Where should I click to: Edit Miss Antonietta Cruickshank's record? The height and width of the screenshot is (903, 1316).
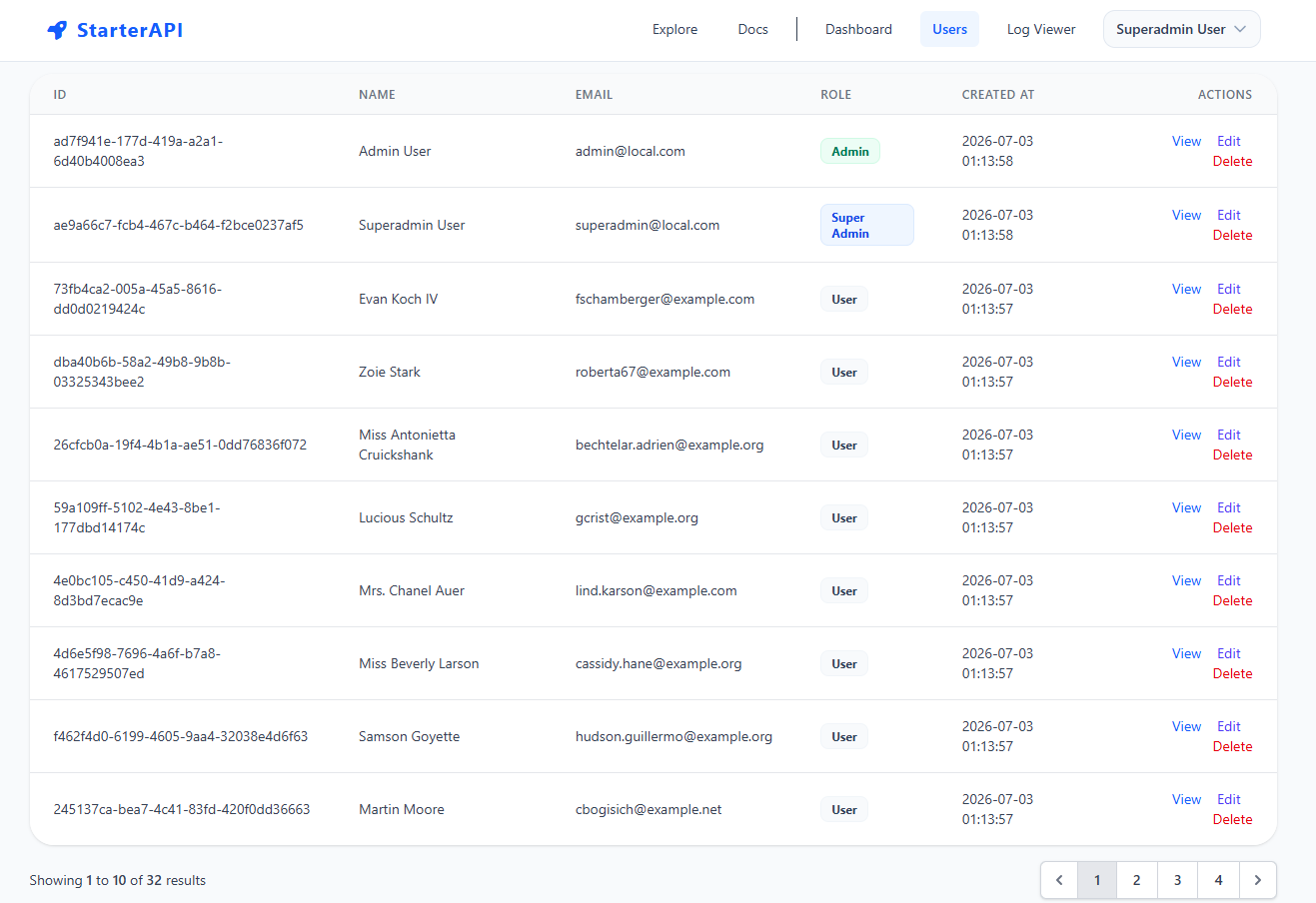coord(1228,435)
